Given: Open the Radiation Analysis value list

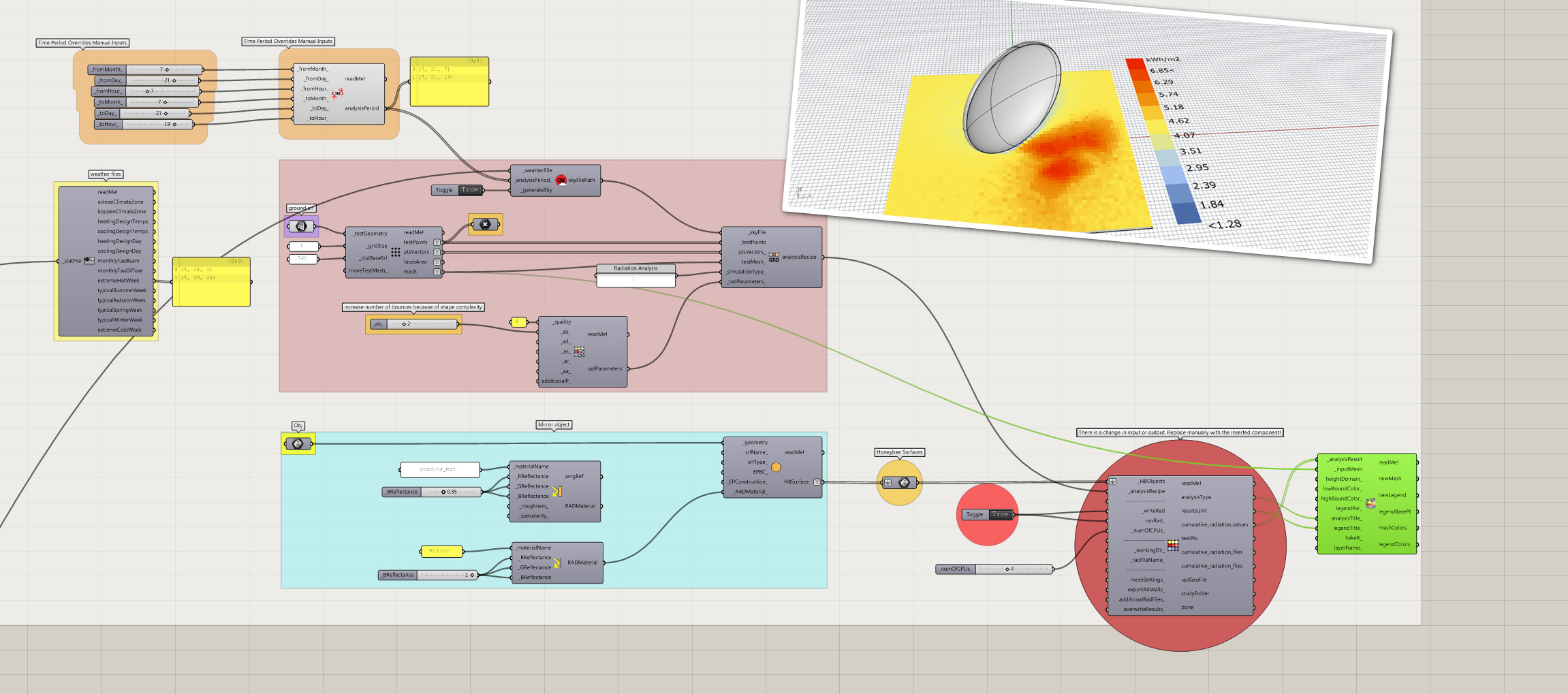Looking at the screenshot, I should click(636, 276).
